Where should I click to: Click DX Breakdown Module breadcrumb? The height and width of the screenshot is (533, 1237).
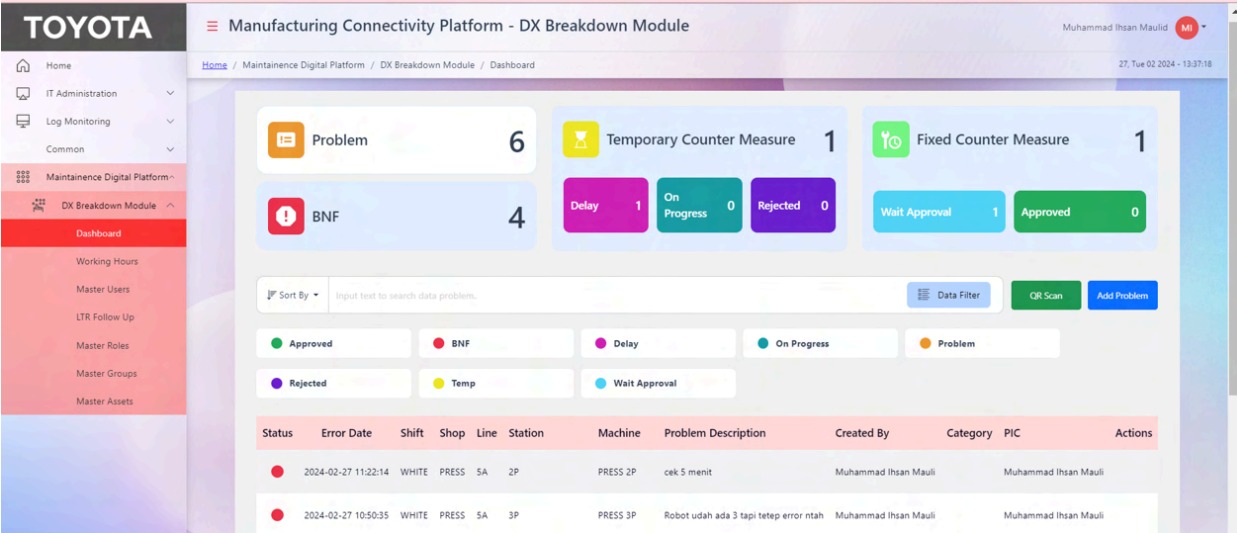tap(427, 65)
